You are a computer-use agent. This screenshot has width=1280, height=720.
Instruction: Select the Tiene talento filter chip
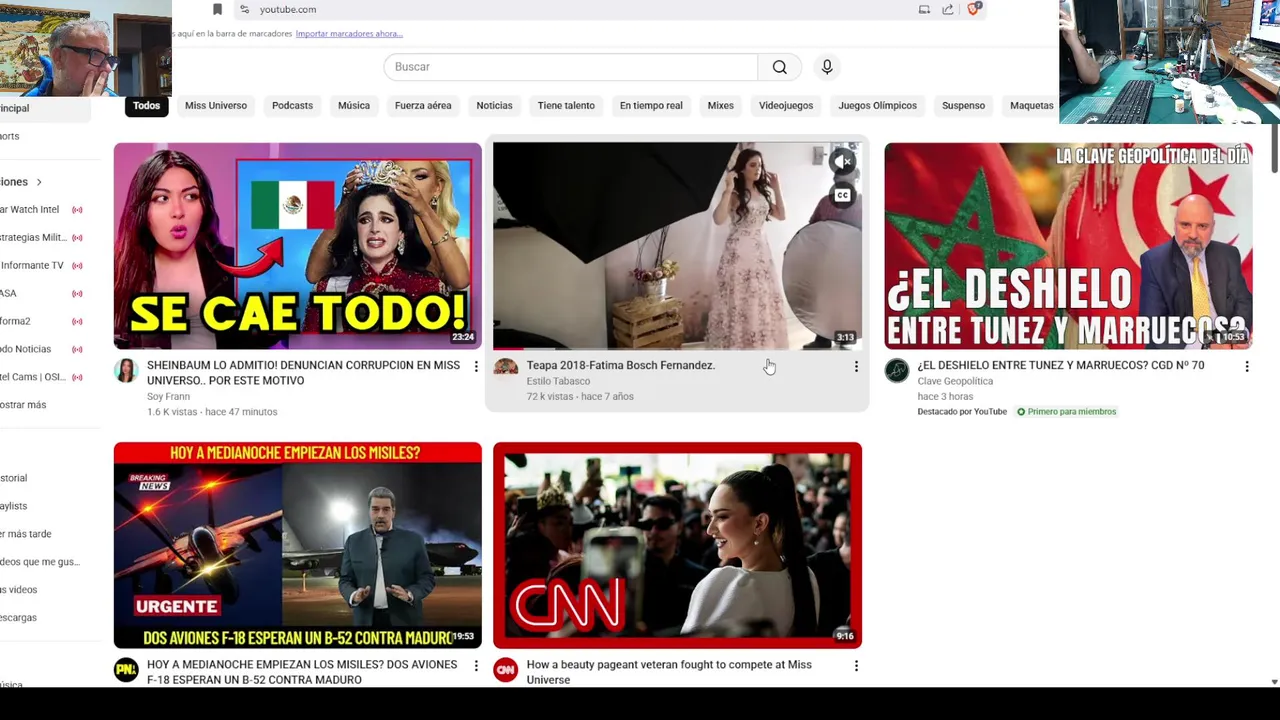566,105
